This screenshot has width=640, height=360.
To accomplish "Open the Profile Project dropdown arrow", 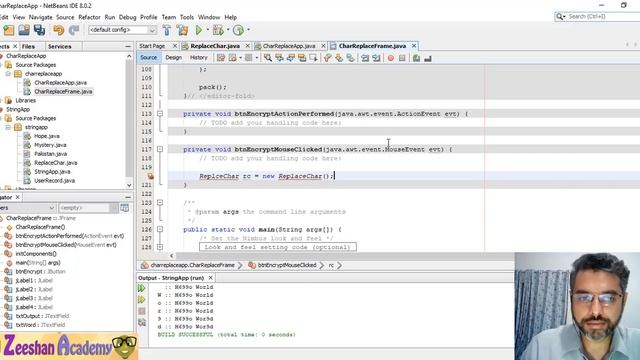I will click(x=248, y=30).
